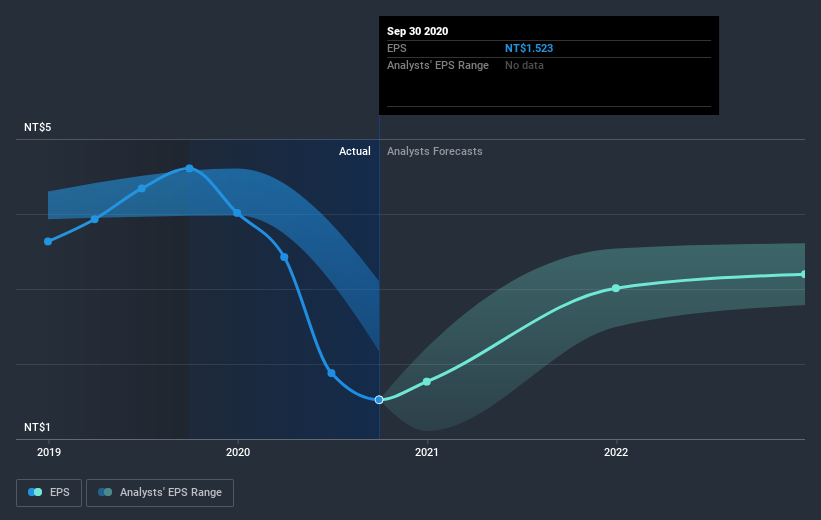Image resolution: width=821 pixels, height=520 pixels.
Task: Click the 'No data' analysts range value
Action: [x=524, y=65]
